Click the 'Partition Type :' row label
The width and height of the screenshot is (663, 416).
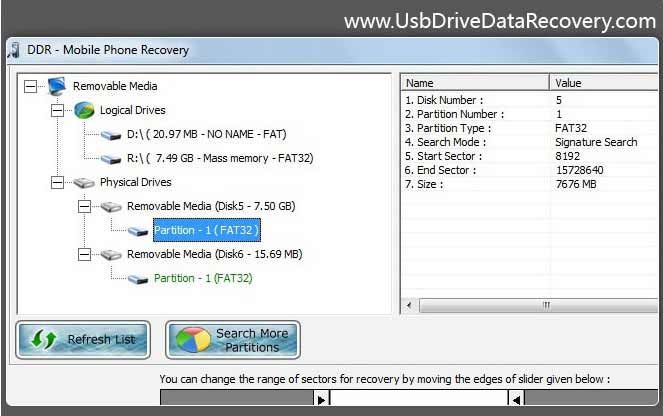click(448, 128)
